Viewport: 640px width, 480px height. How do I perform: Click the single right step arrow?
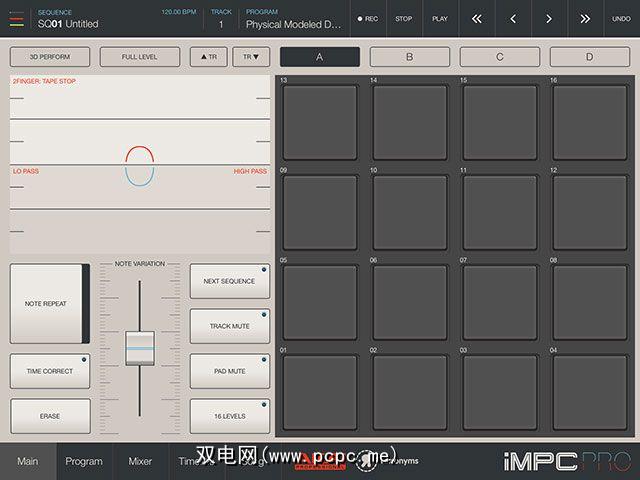coord(548,18)
